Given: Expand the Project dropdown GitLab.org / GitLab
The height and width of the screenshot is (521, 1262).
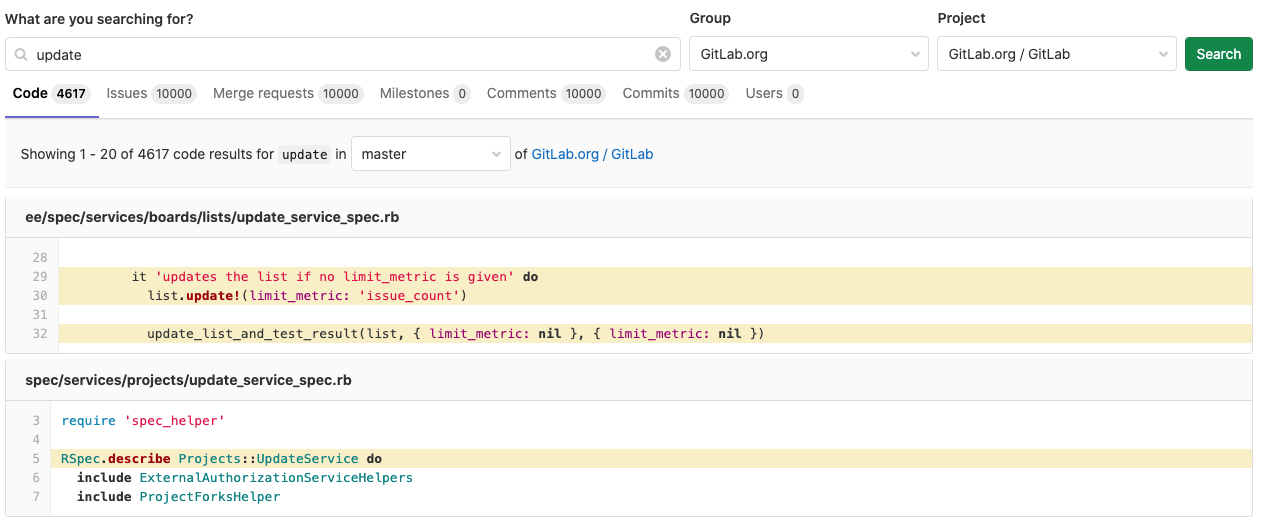Looking at the screenshot, I should [x=1056, y=54].
